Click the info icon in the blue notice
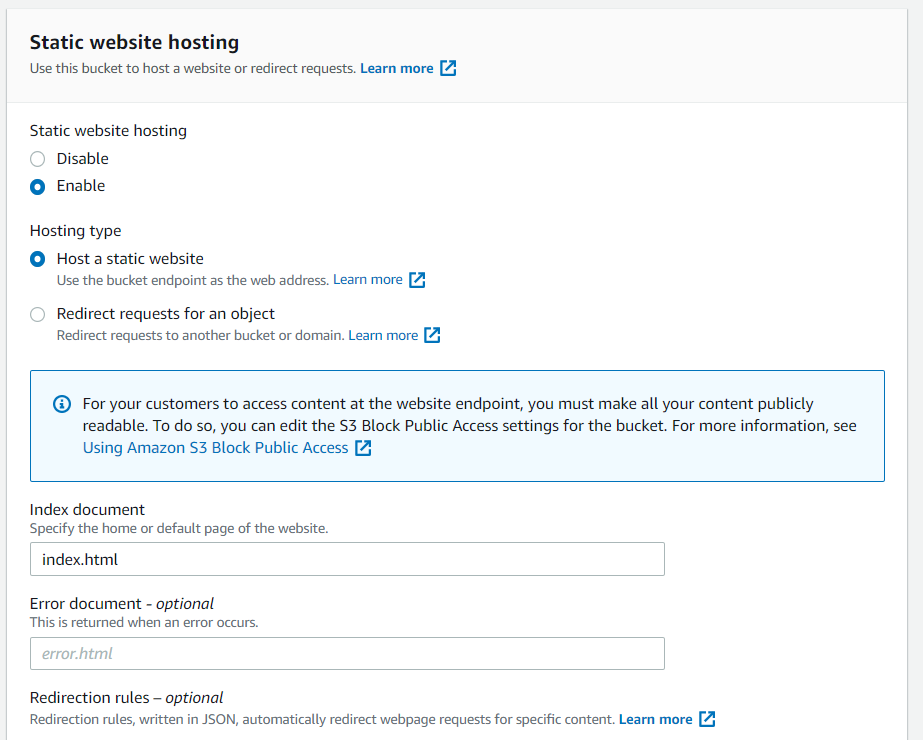The height and width of the screenshot is (740, 923). click(x=61, y=404)
